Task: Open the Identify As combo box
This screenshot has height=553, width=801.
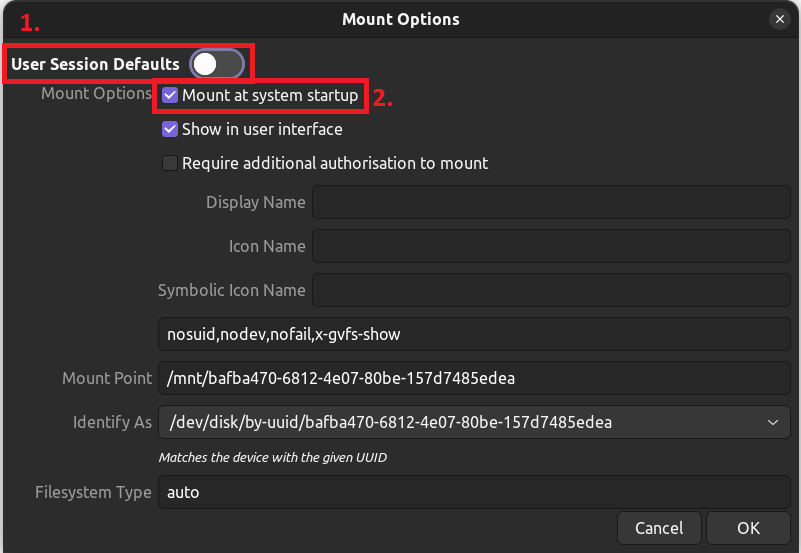Action: [474, 422]
